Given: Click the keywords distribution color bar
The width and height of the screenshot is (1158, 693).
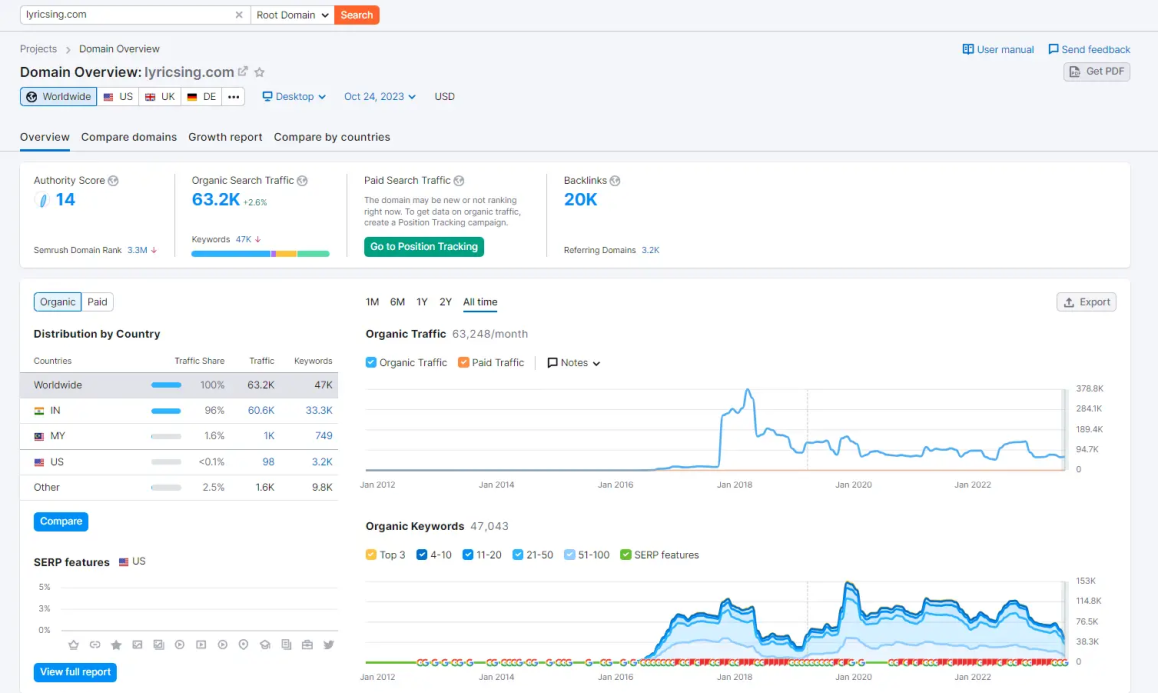Looking at the screenshot, I should click(260, 254).
